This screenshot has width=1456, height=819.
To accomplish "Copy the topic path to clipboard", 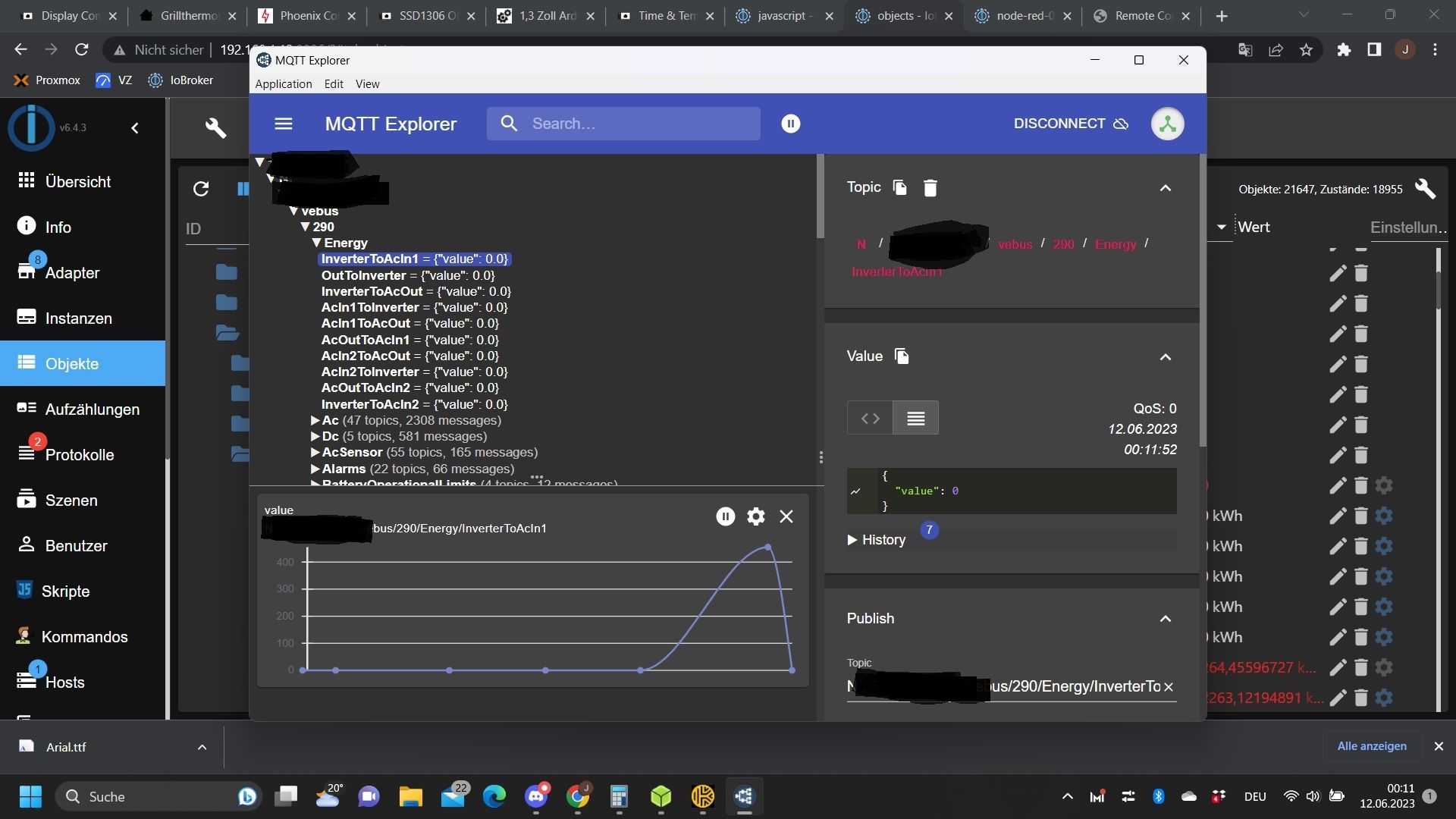I will [900, 187].
